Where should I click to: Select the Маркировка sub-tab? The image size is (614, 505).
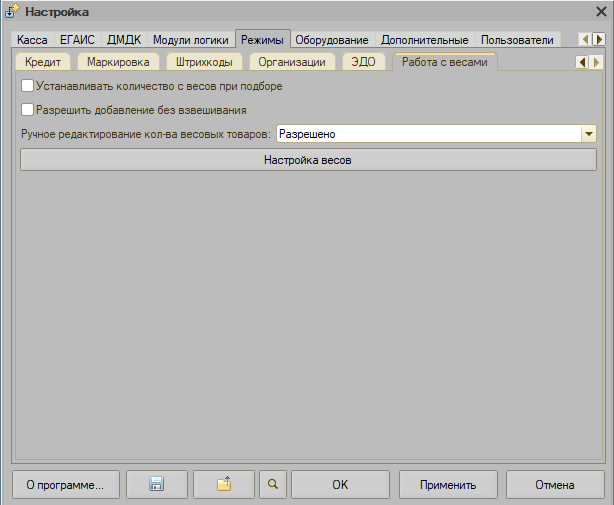coord(117,62)
